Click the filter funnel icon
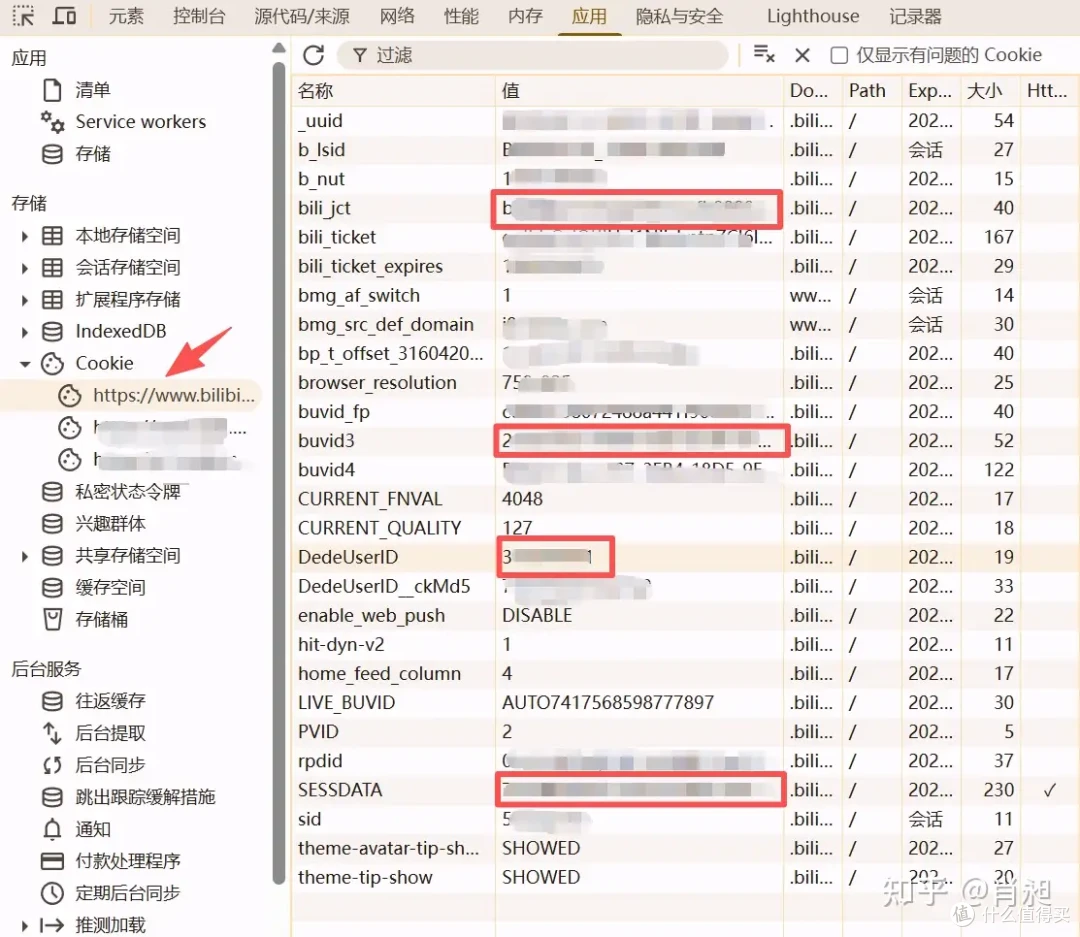 (360, 55)
